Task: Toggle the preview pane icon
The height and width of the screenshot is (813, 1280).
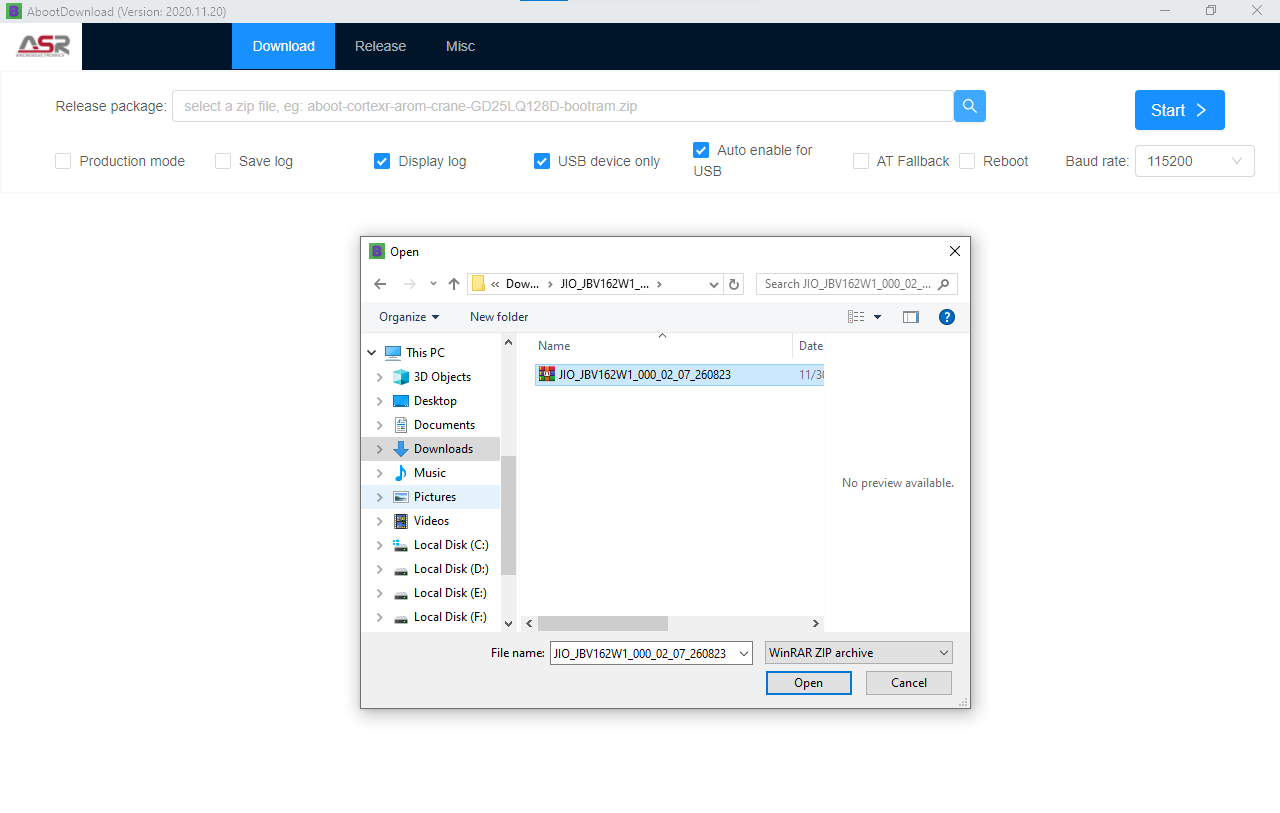Action: [x=910, y=317]
